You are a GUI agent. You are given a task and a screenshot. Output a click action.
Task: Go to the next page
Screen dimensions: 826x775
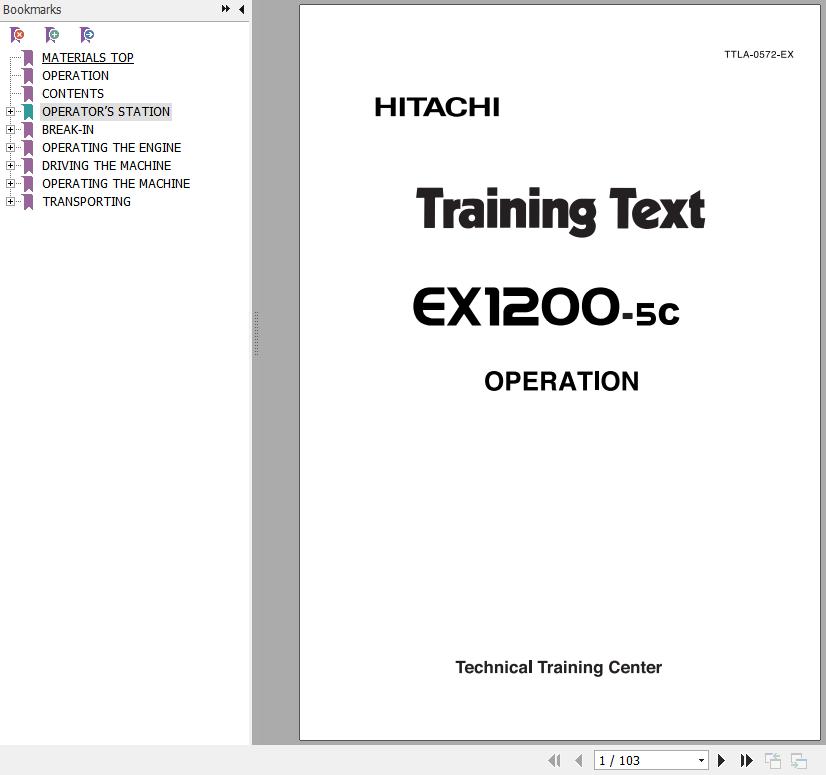721,760
